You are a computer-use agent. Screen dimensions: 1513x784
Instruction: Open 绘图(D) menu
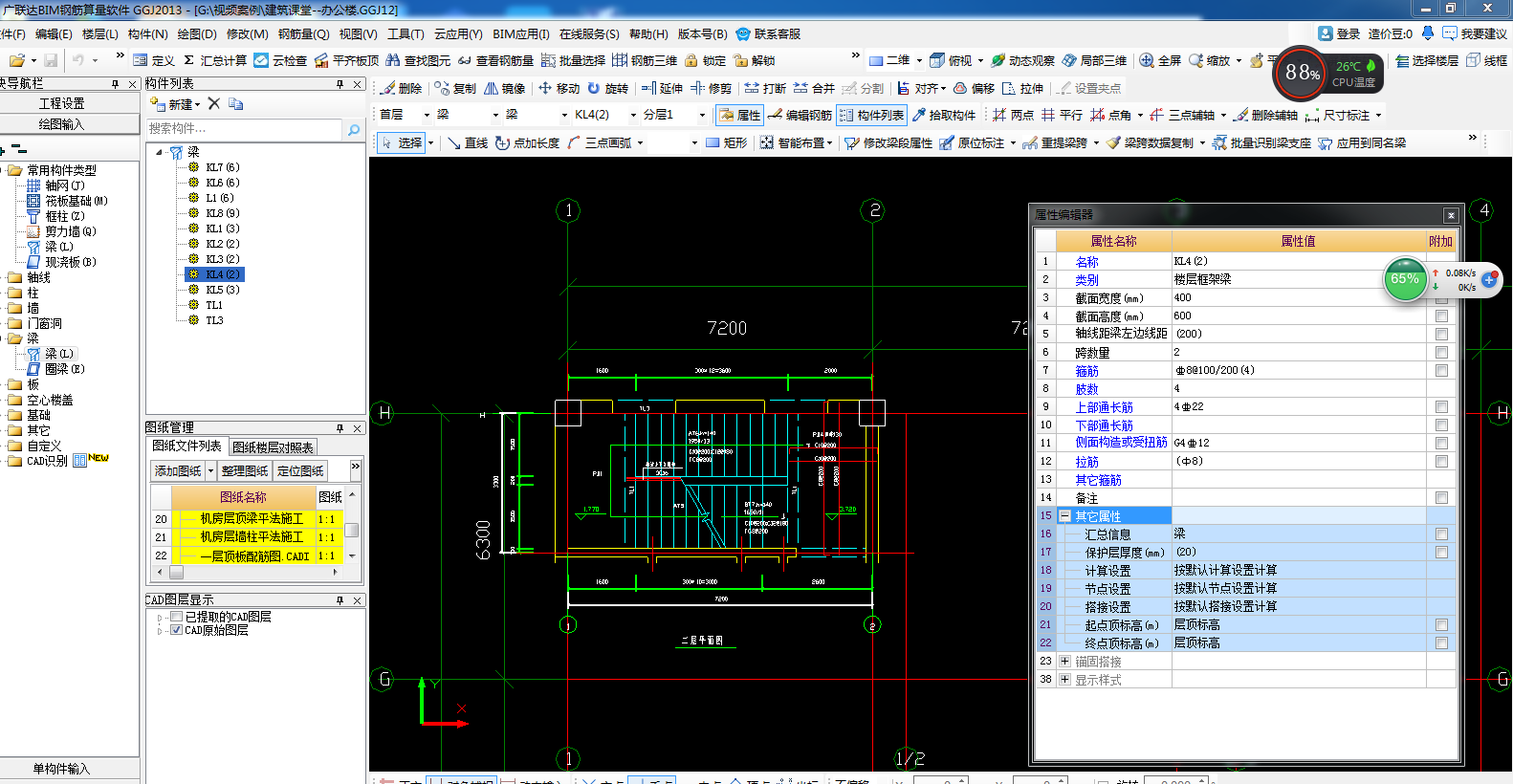point(196,33)
